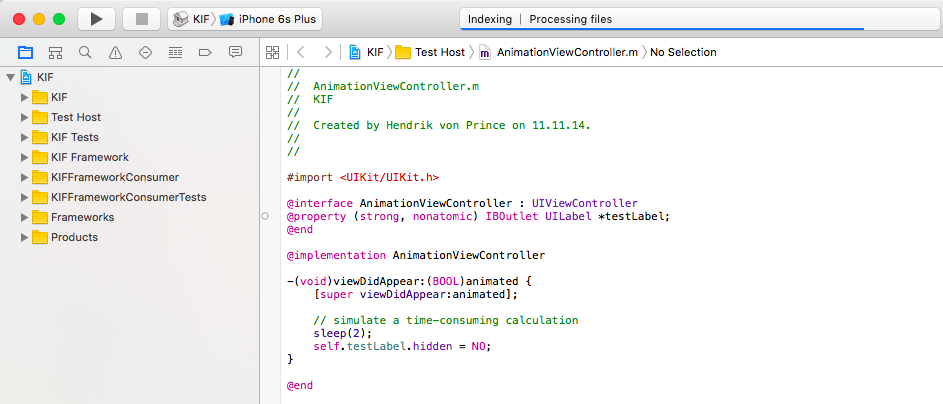Open the Find navigator
The width and height of the screenshot is (943, 404).
point(85,52)
